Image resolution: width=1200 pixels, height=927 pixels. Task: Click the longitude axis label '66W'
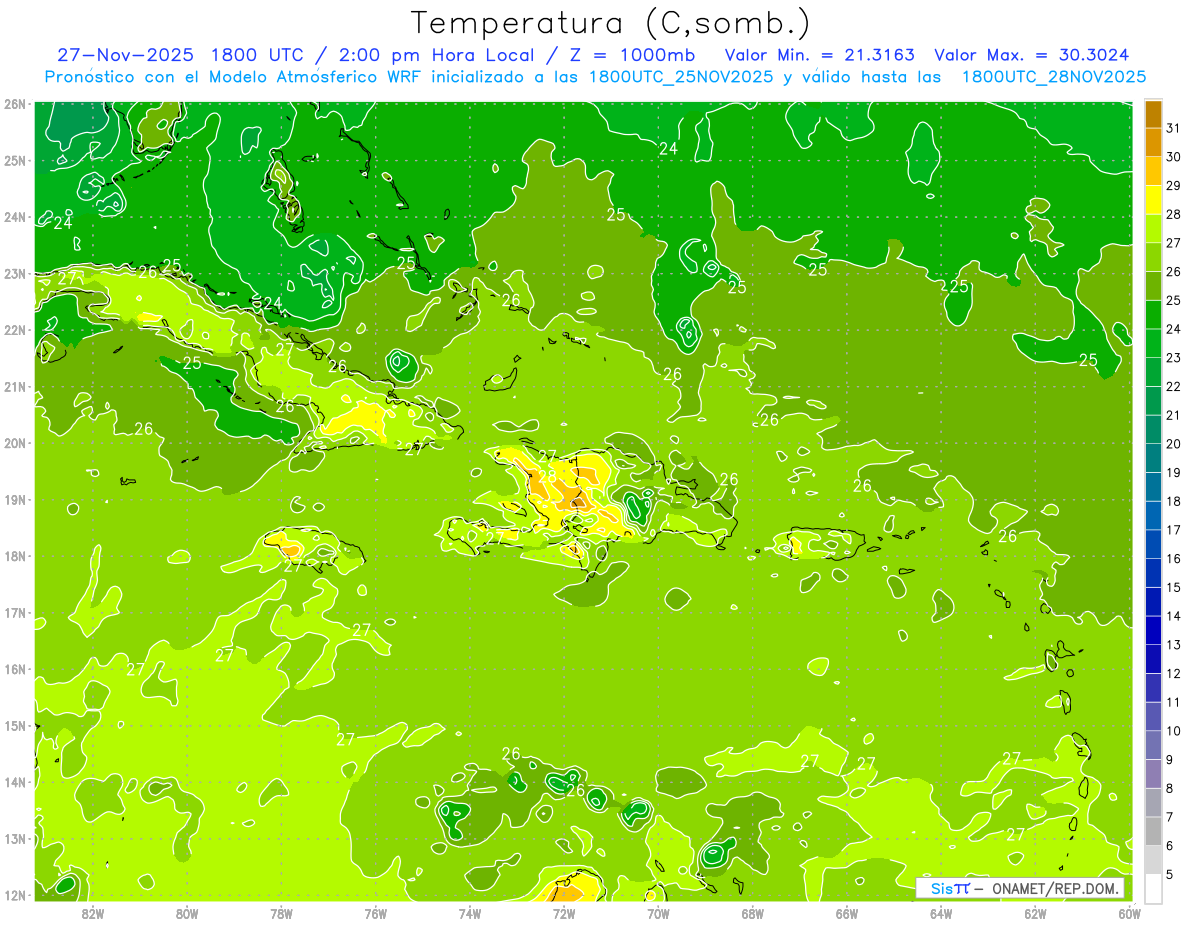coord(847,913)
